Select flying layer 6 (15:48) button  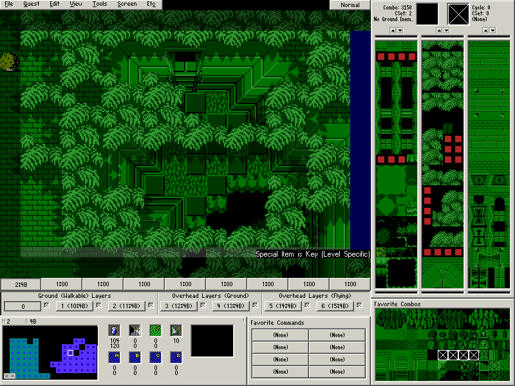tap(335, 306)
